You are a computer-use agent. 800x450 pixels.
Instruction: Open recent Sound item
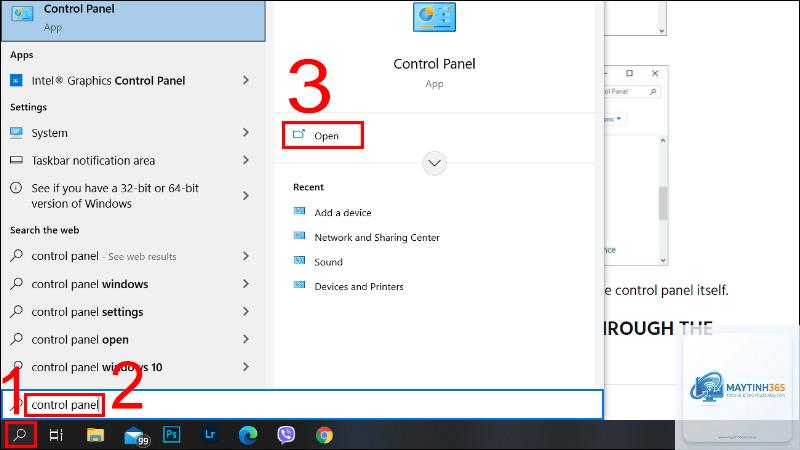(x=318, y=262)
